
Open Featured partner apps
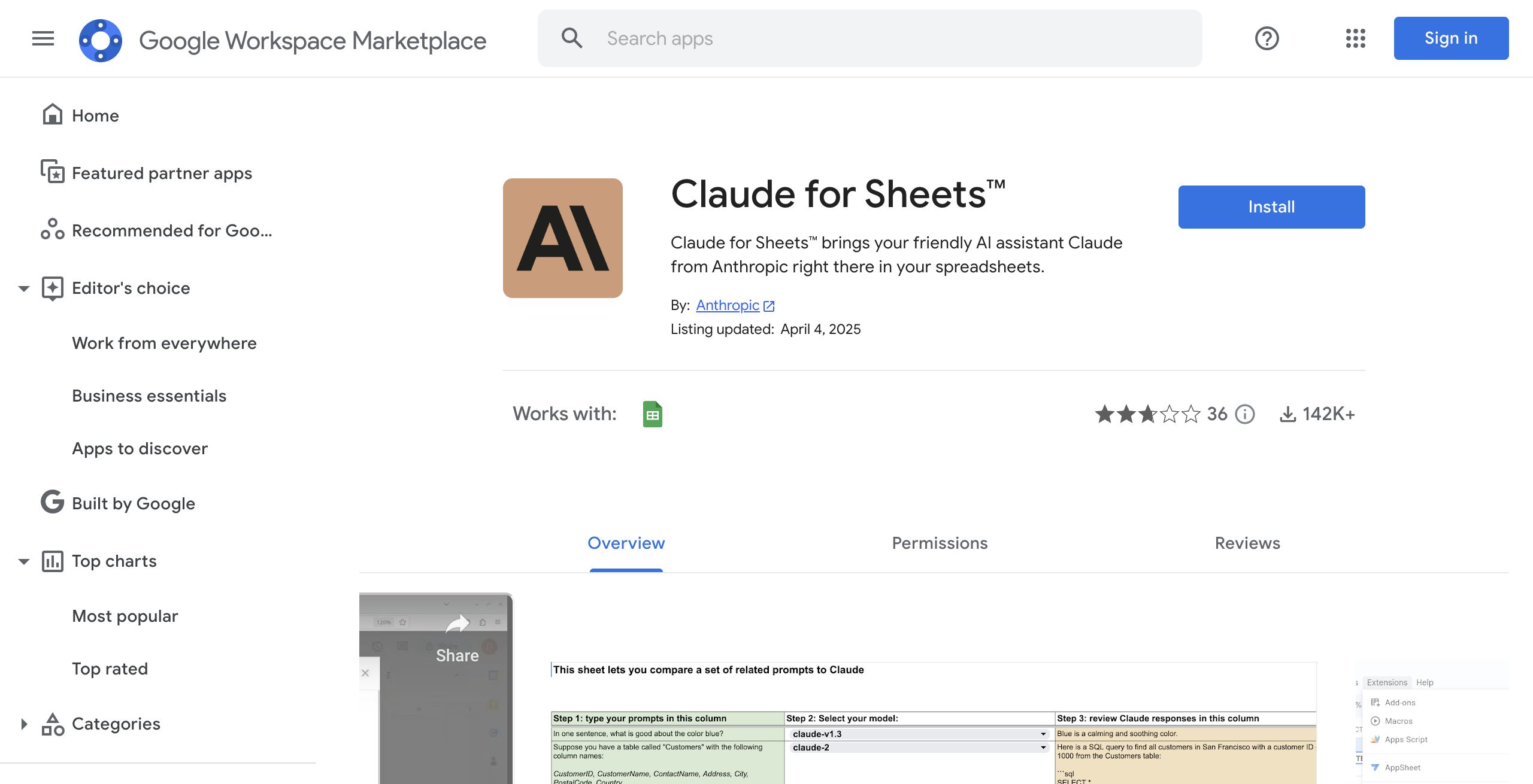coord(162,173)
